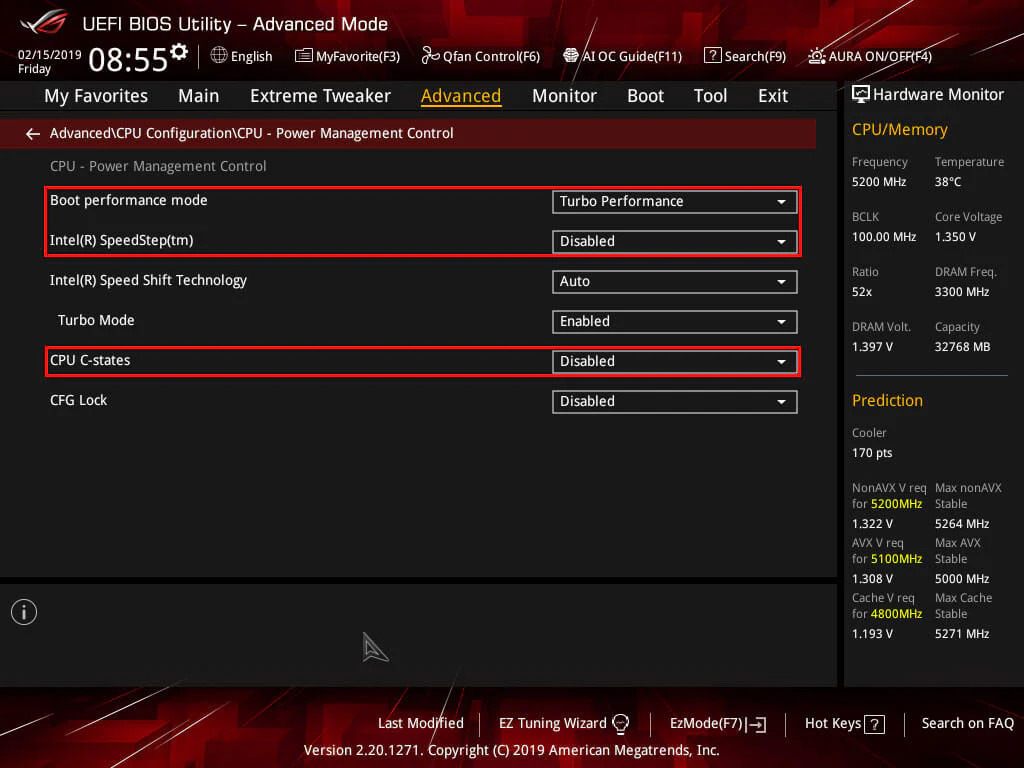The image size is (1024, 768).
Task: Switch to the Extreme Tweaker tab
Action: (320, 96)
